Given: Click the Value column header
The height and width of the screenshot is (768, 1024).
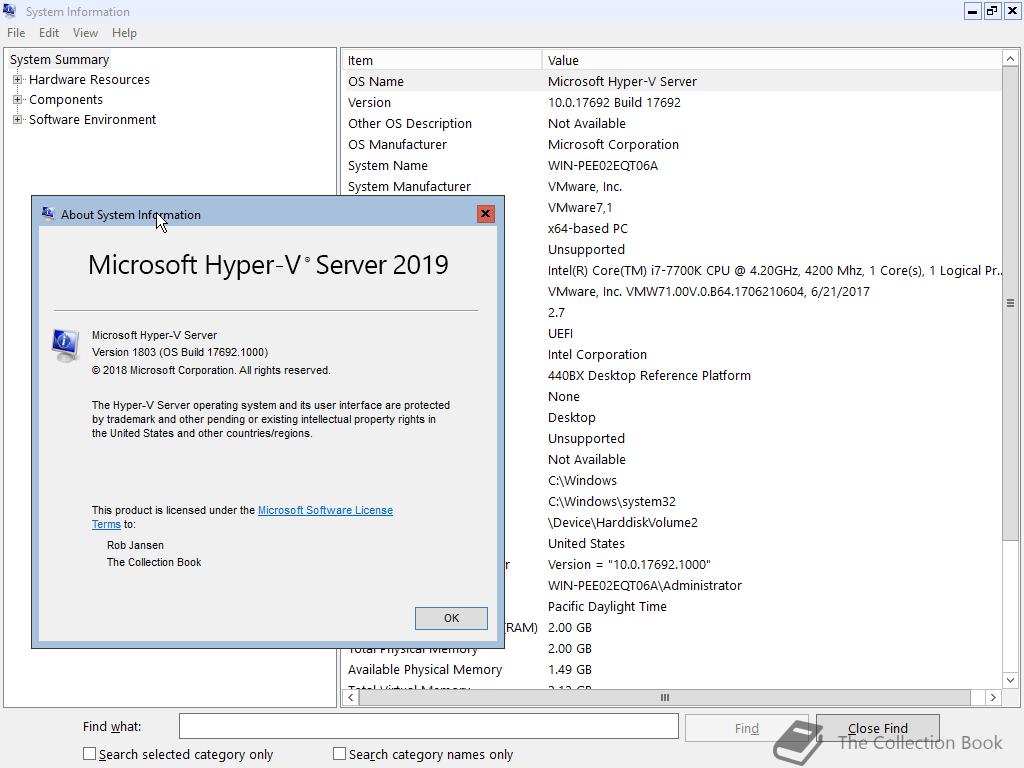Looking at the screenshot, I should [x=772, y=60].
